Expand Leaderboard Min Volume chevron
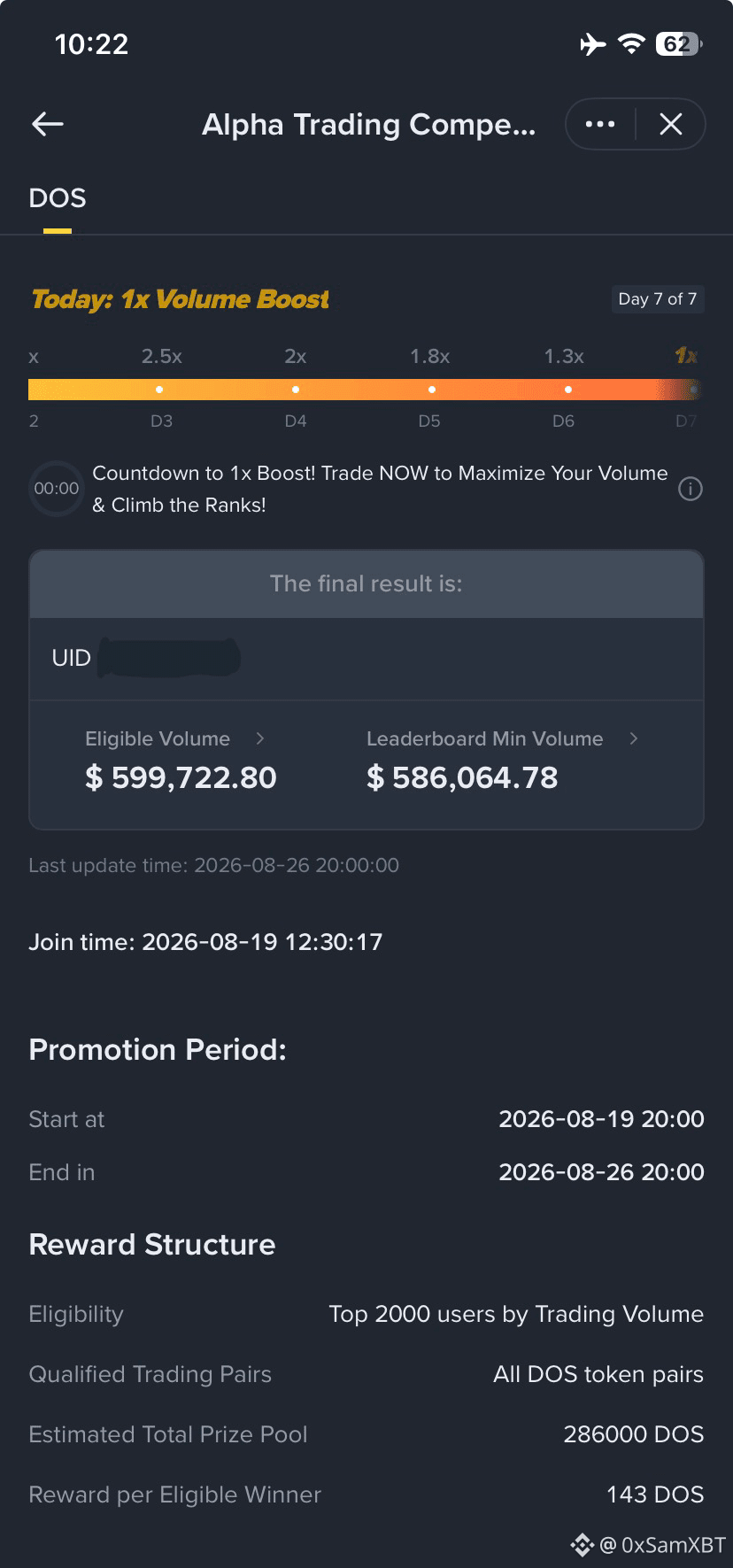The height and width of the screenshot is (1568, 733). tap(633, 738)
